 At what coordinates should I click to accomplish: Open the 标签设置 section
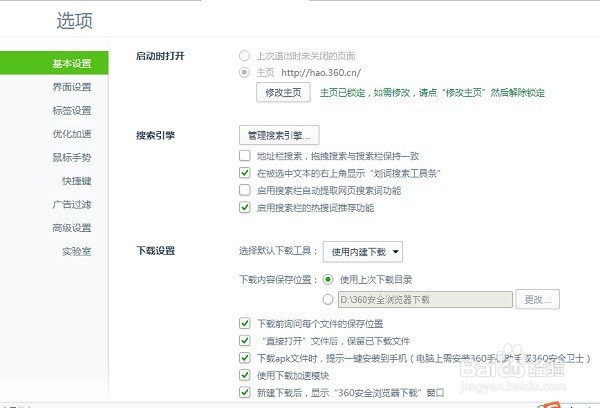72,111
